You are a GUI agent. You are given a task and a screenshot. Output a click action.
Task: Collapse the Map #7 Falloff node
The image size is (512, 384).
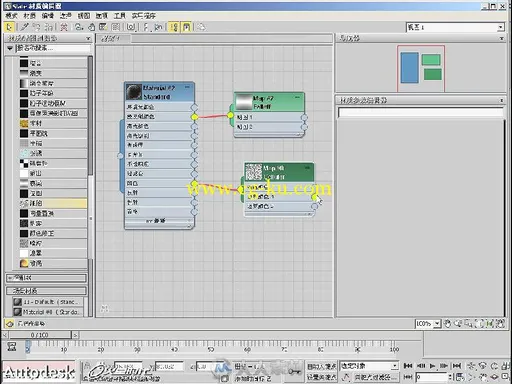coord(297,97)
